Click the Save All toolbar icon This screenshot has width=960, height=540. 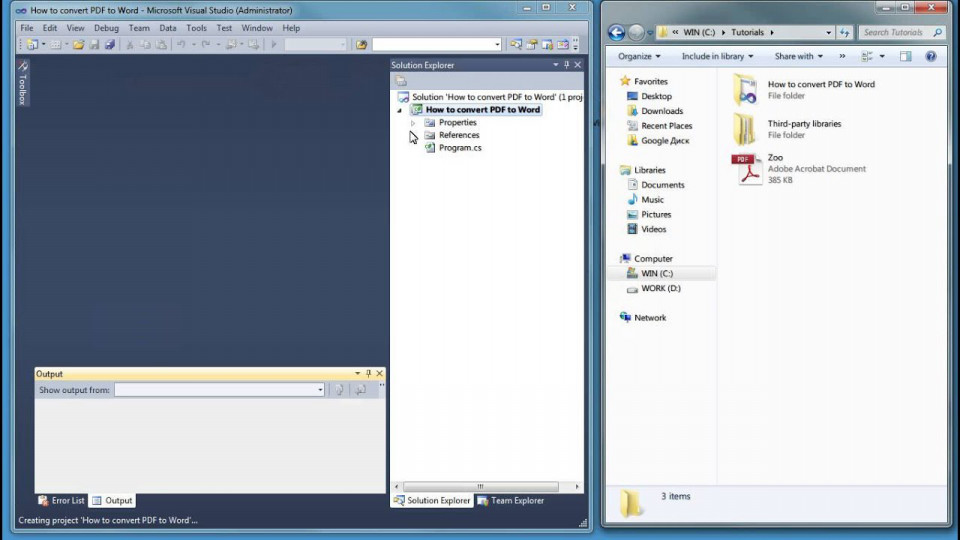110,45
